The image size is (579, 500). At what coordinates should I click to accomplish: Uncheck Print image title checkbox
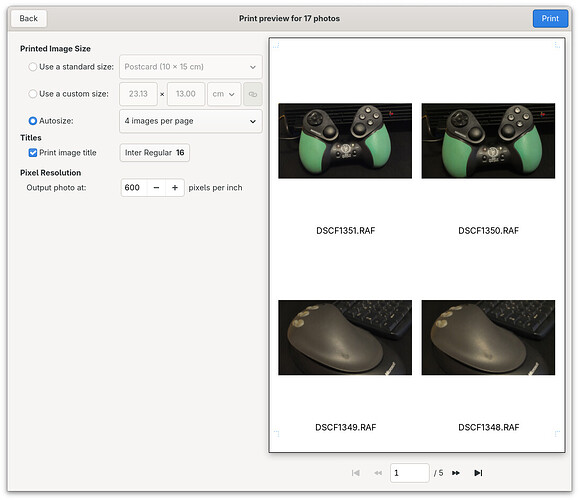pyautogui.click(x=33, y=153)
